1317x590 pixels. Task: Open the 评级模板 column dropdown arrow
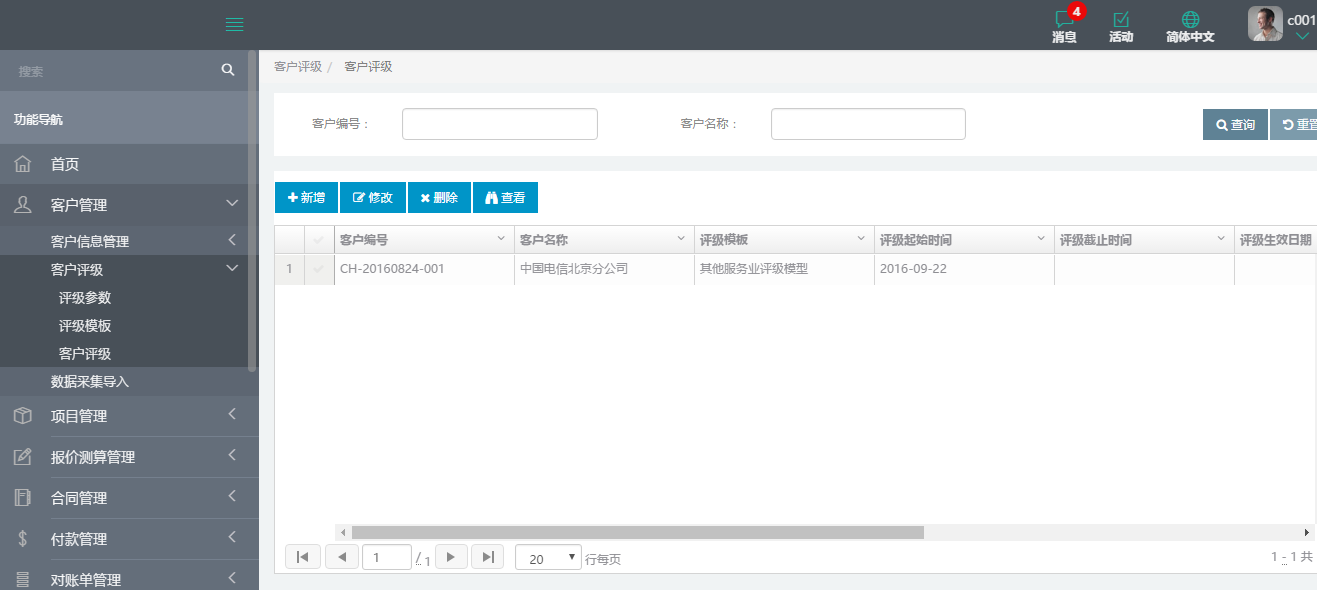point(861,239)
